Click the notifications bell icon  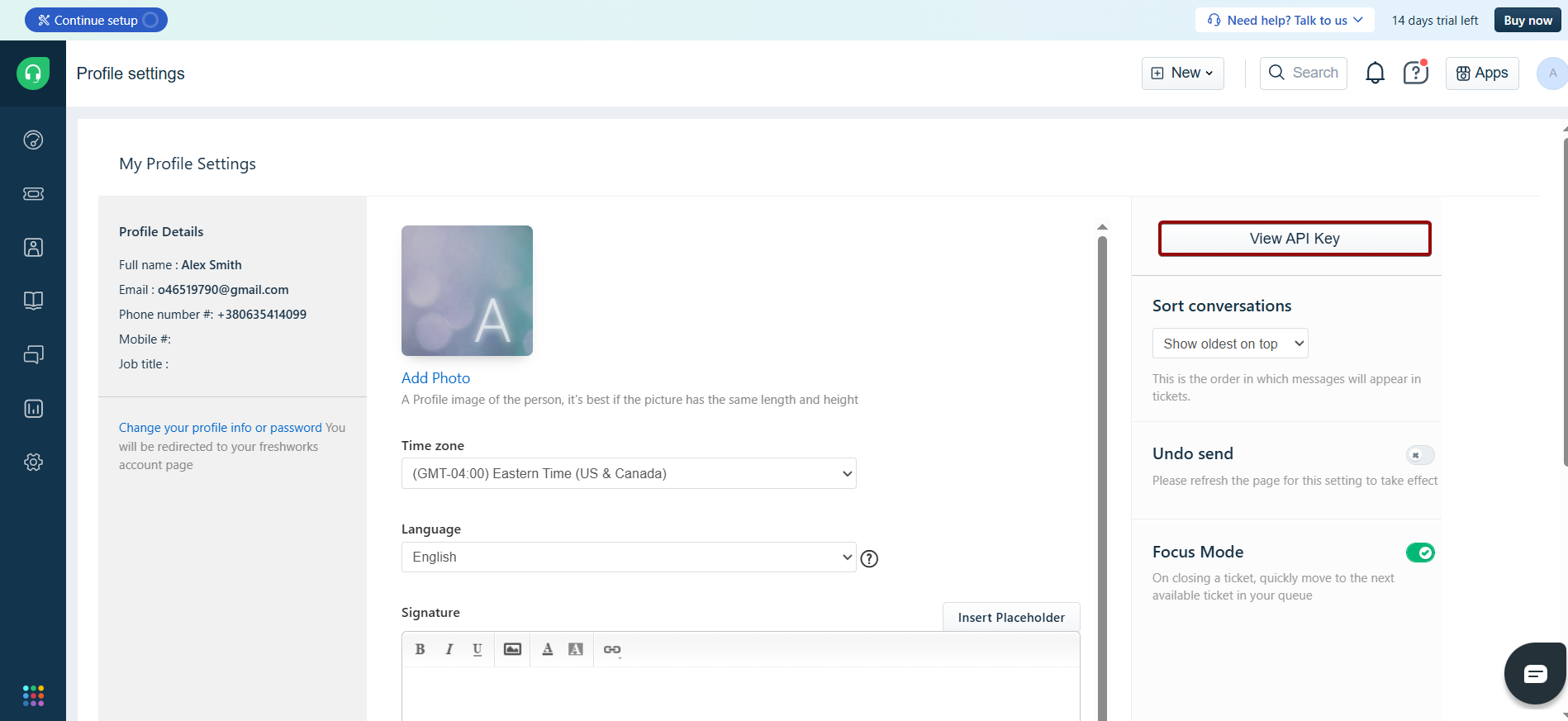[x=1375, y=74]
